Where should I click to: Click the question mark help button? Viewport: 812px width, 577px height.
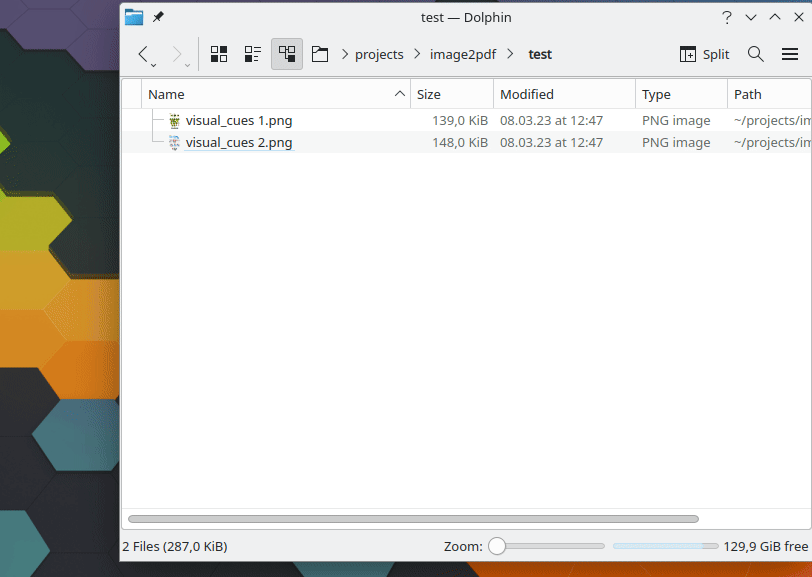[727, 18]
